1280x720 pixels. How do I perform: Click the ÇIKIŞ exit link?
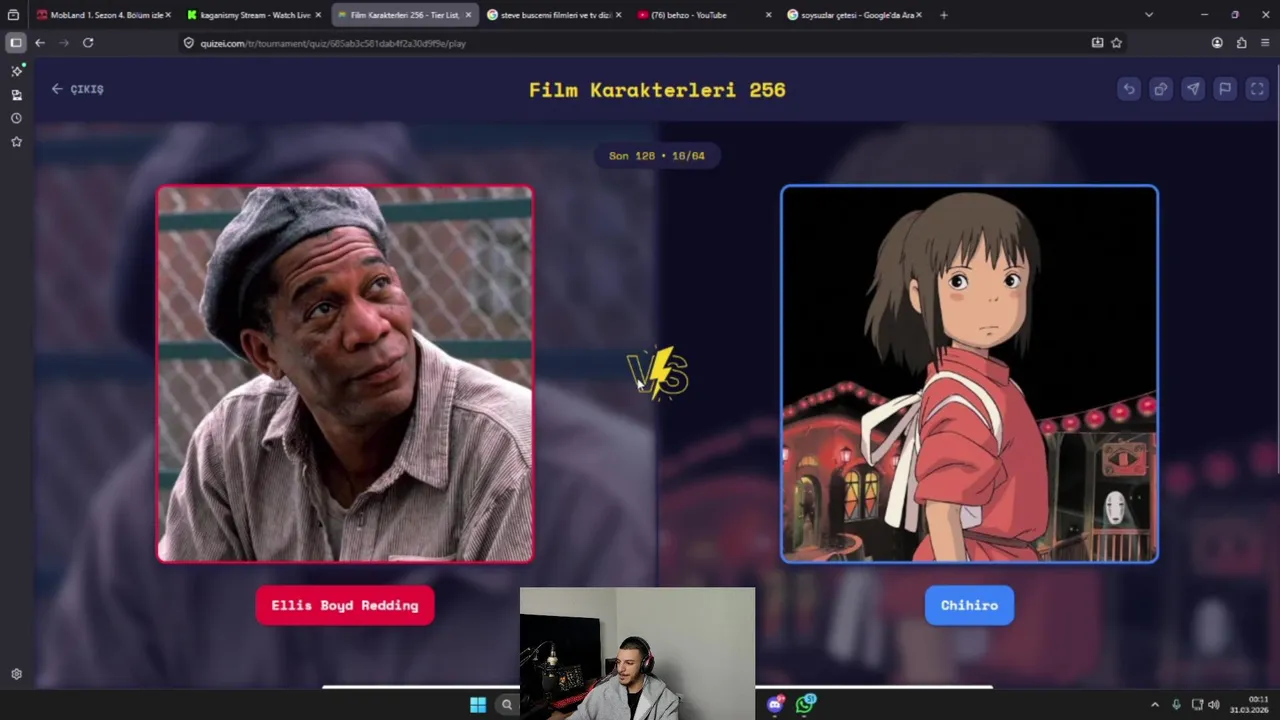[x=78, y=89]
